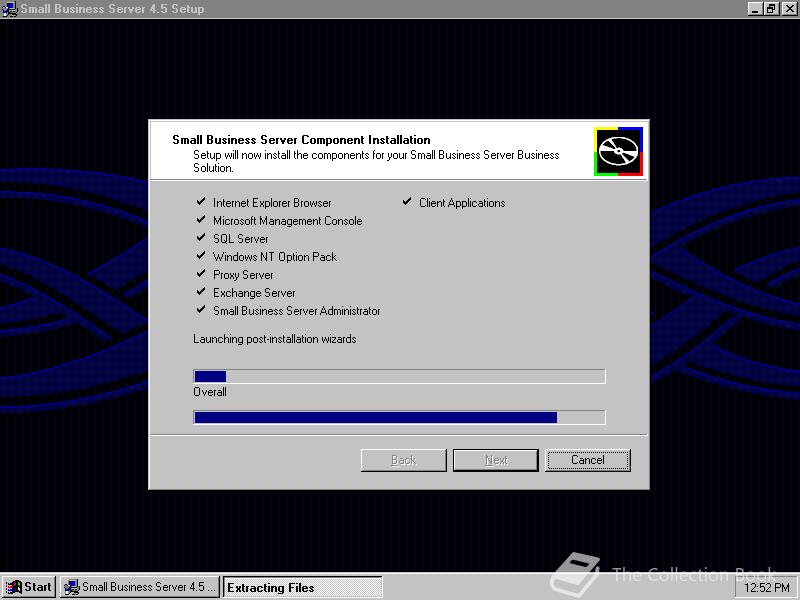800x600 pixels.
Task: Click the greyed-out Back button
Action: tap(404, 460)
